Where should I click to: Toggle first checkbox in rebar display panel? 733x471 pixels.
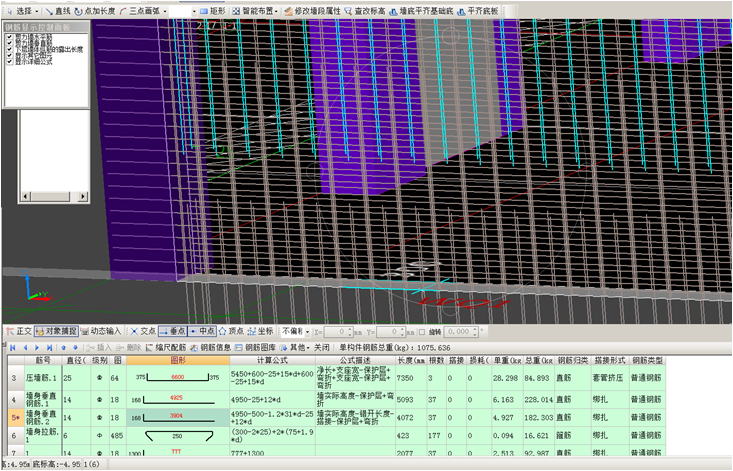[x=10, y=37]
